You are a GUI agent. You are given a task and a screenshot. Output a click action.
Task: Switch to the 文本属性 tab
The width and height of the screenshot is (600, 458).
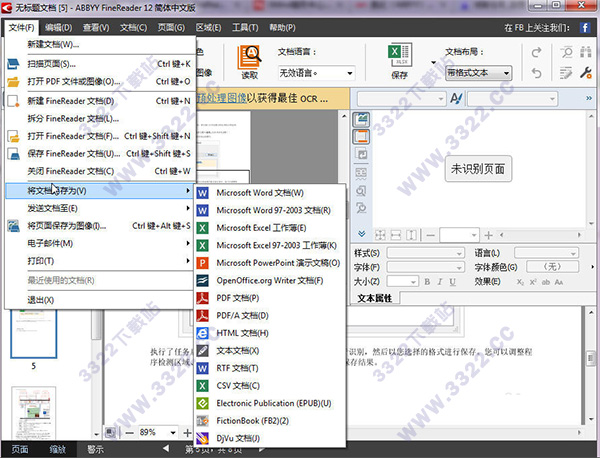378,298
